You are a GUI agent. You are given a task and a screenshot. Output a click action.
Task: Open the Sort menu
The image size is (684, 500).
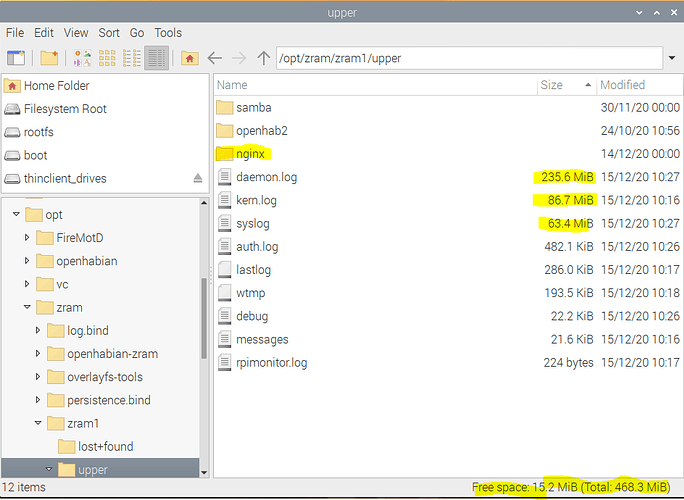(109, 33)
